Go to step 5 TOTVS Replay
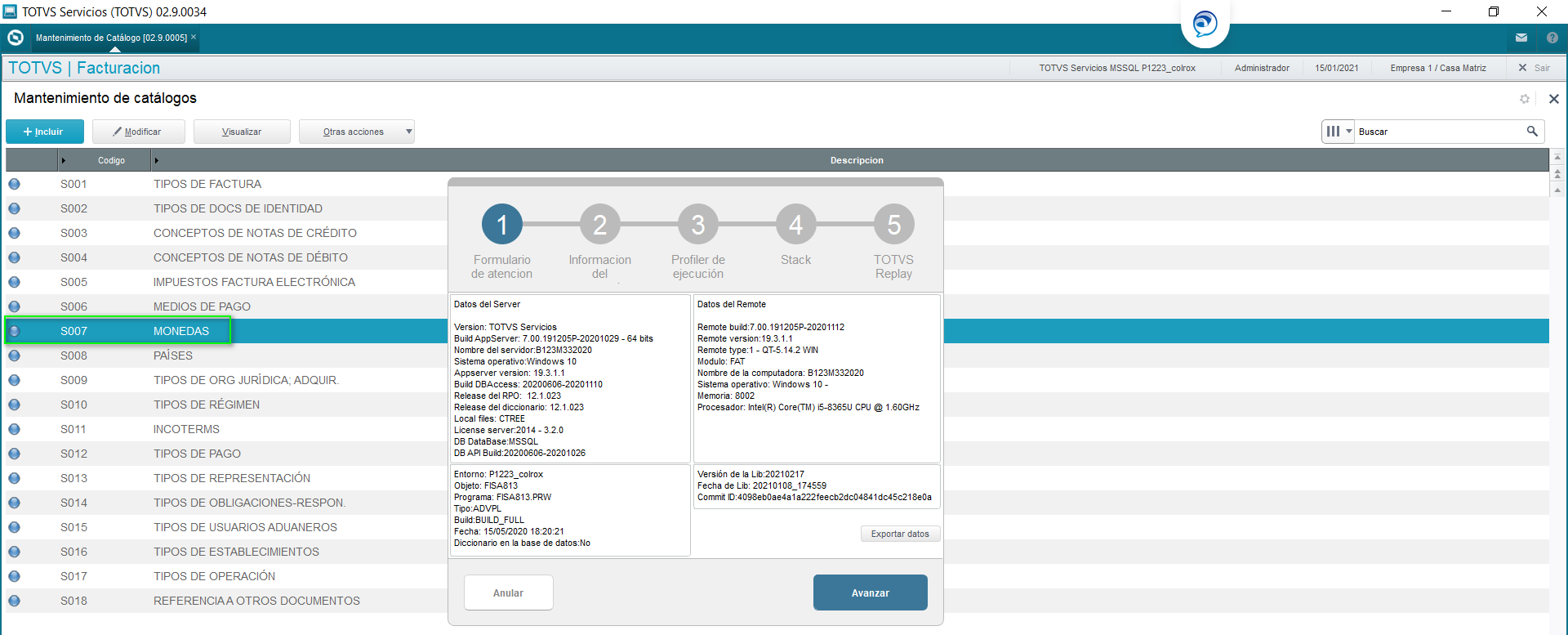The height and width of the screenshot is (635, 1568). [894, 224]
